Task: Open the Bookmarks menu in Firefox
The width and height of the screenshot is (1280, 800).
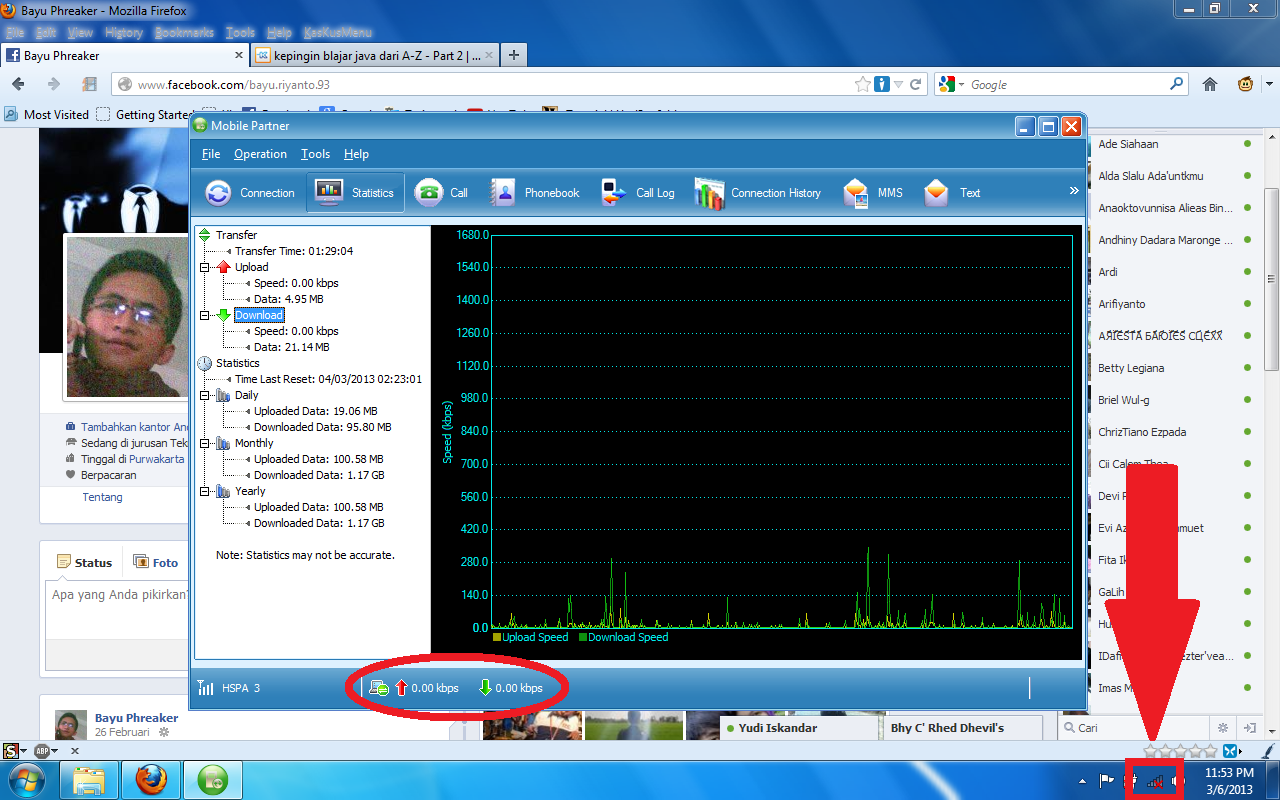Action: click(184, 32)
